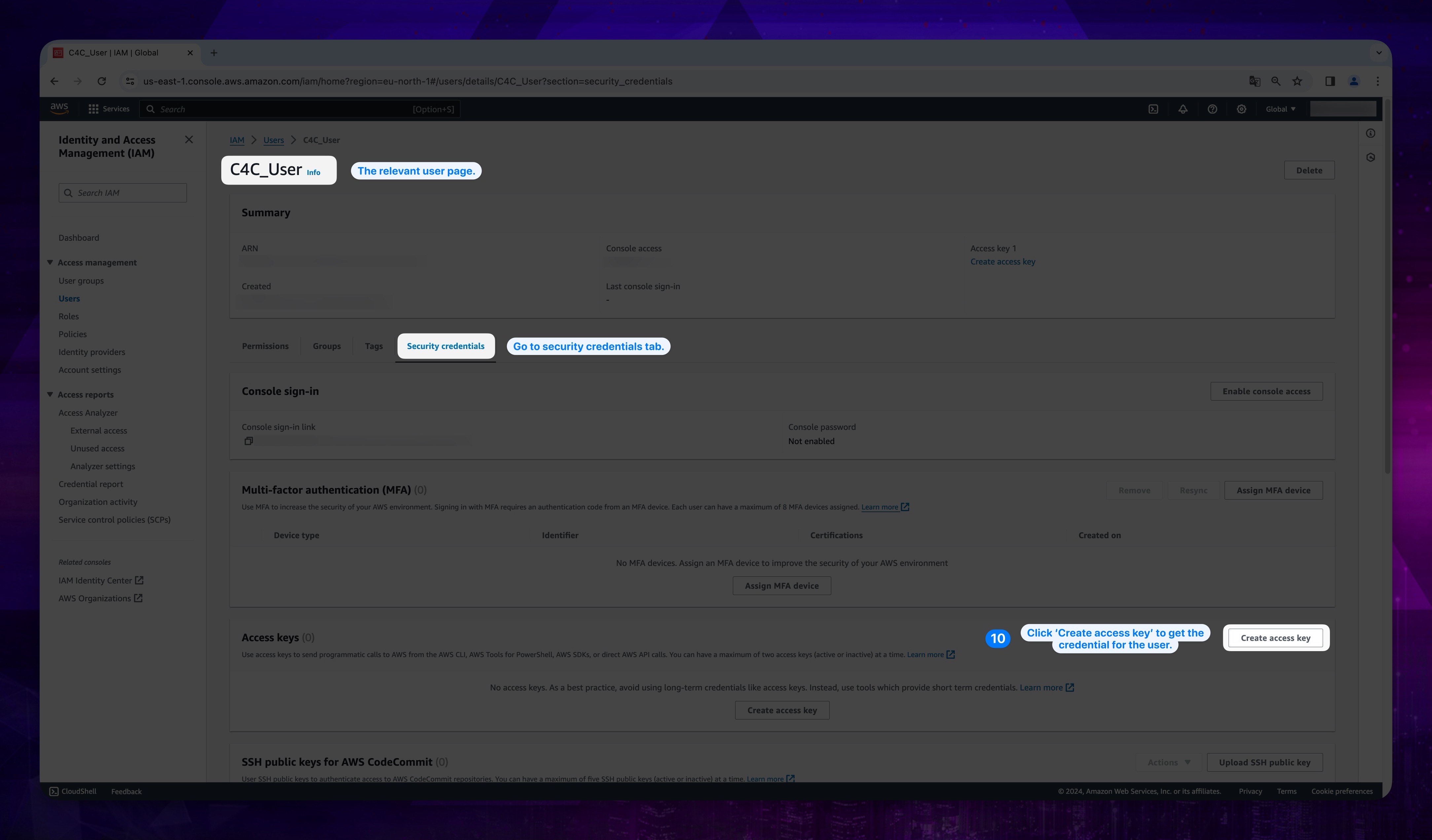Open IAM Identity Center external link
Screen dimensions: 1432x840
[101, 580]
